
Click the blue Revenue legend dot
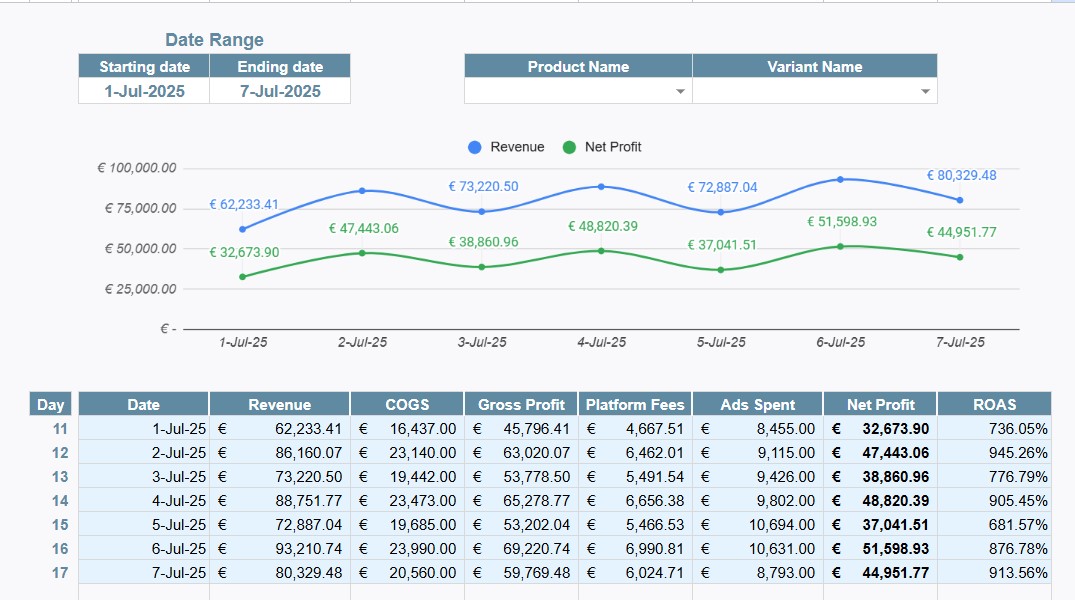[475, 147]
